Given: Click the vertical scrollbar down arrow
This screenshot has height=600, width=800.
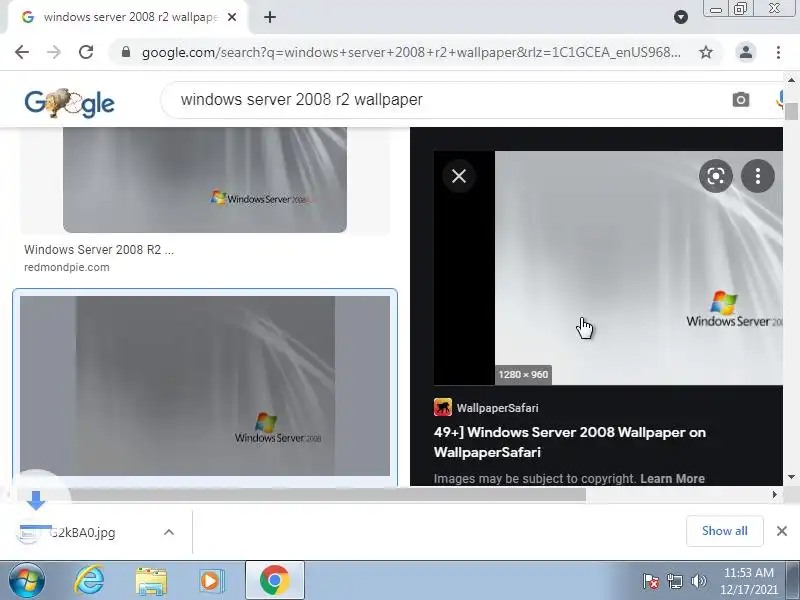Looking at the screenshot, I should [x=791, y=477].
